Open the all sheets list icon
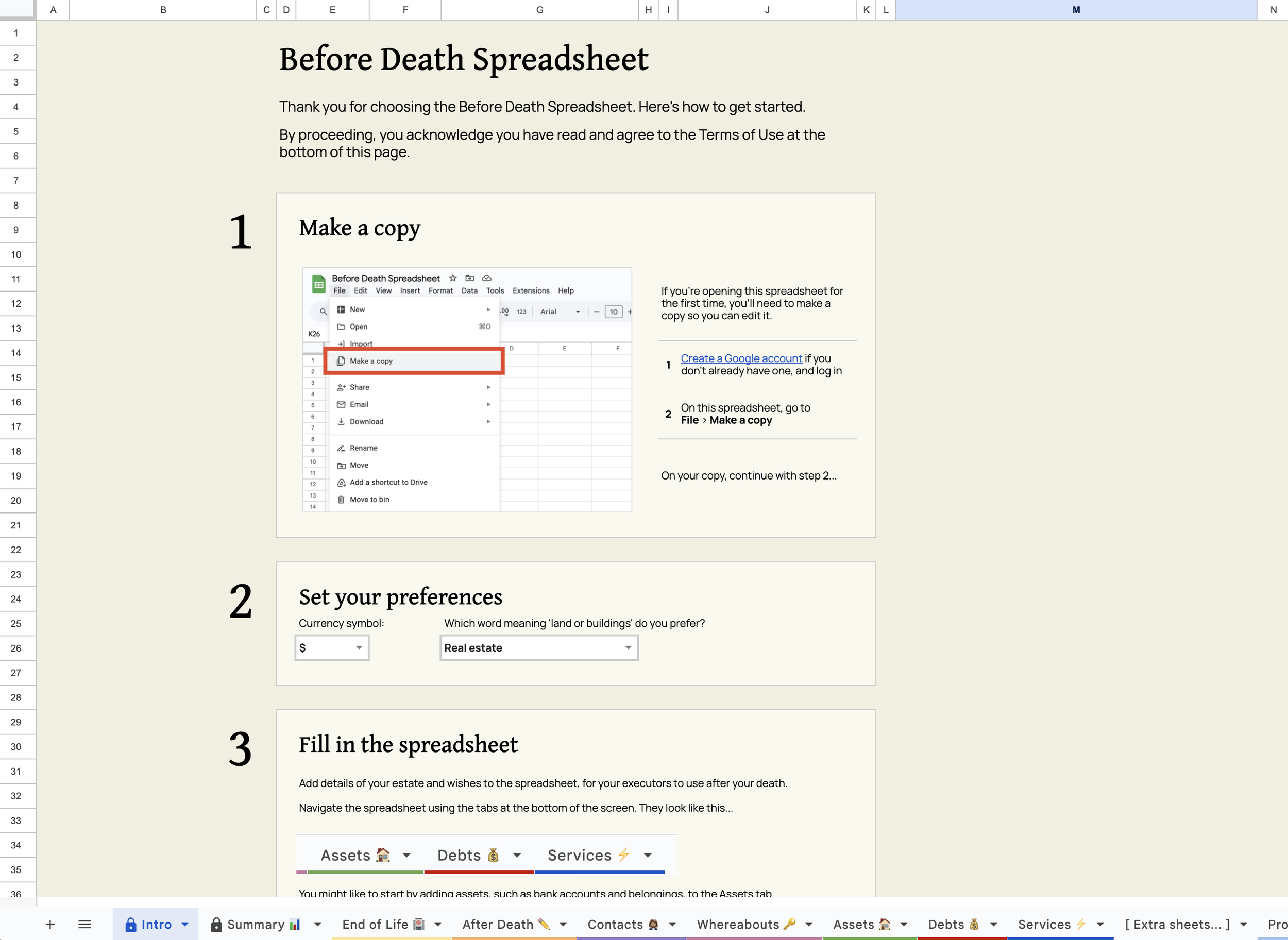Viewport: 1288px width, 940px height. pos(85,924)
